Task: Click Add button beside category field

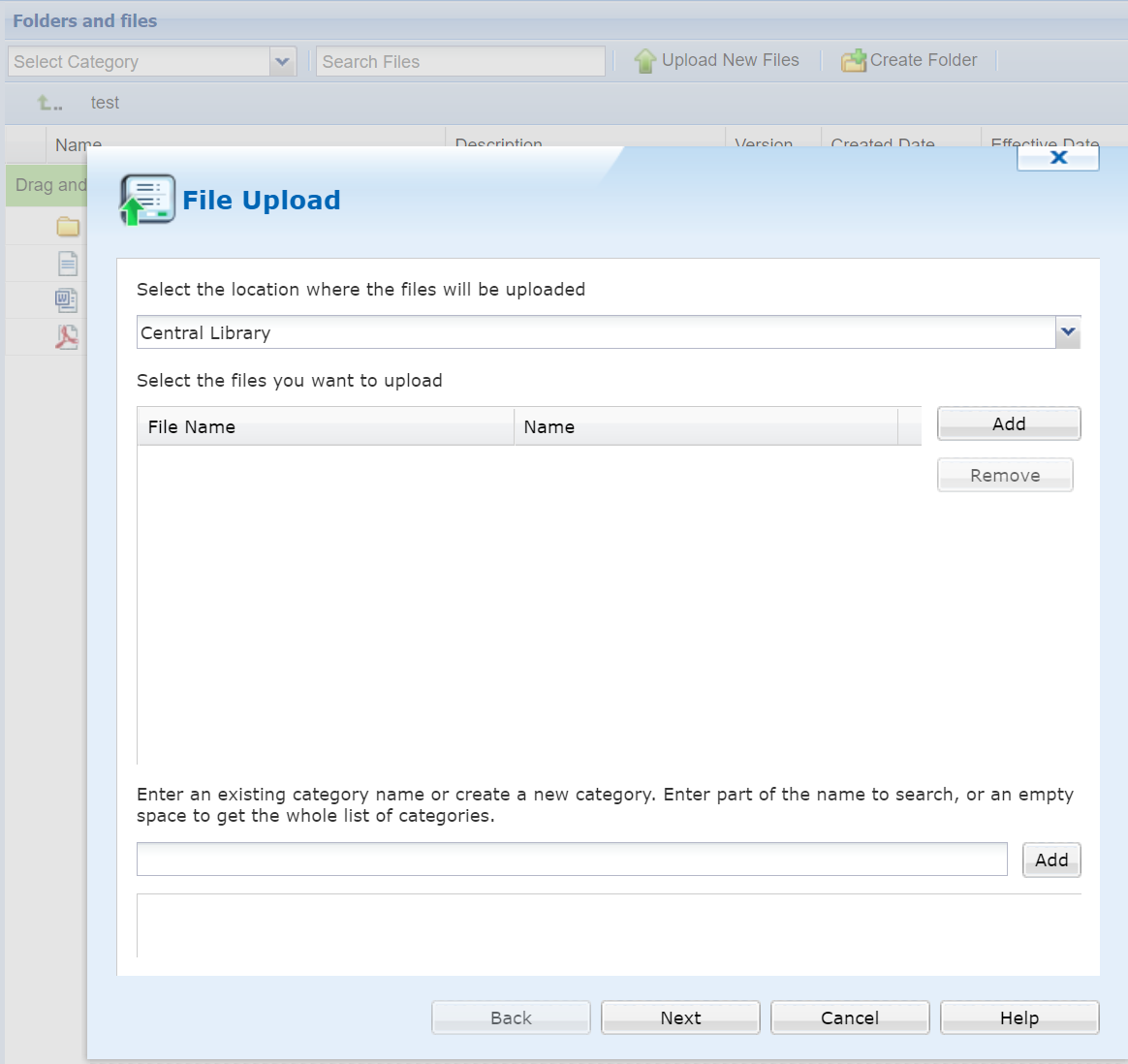Action: (x=1051, y=860)
